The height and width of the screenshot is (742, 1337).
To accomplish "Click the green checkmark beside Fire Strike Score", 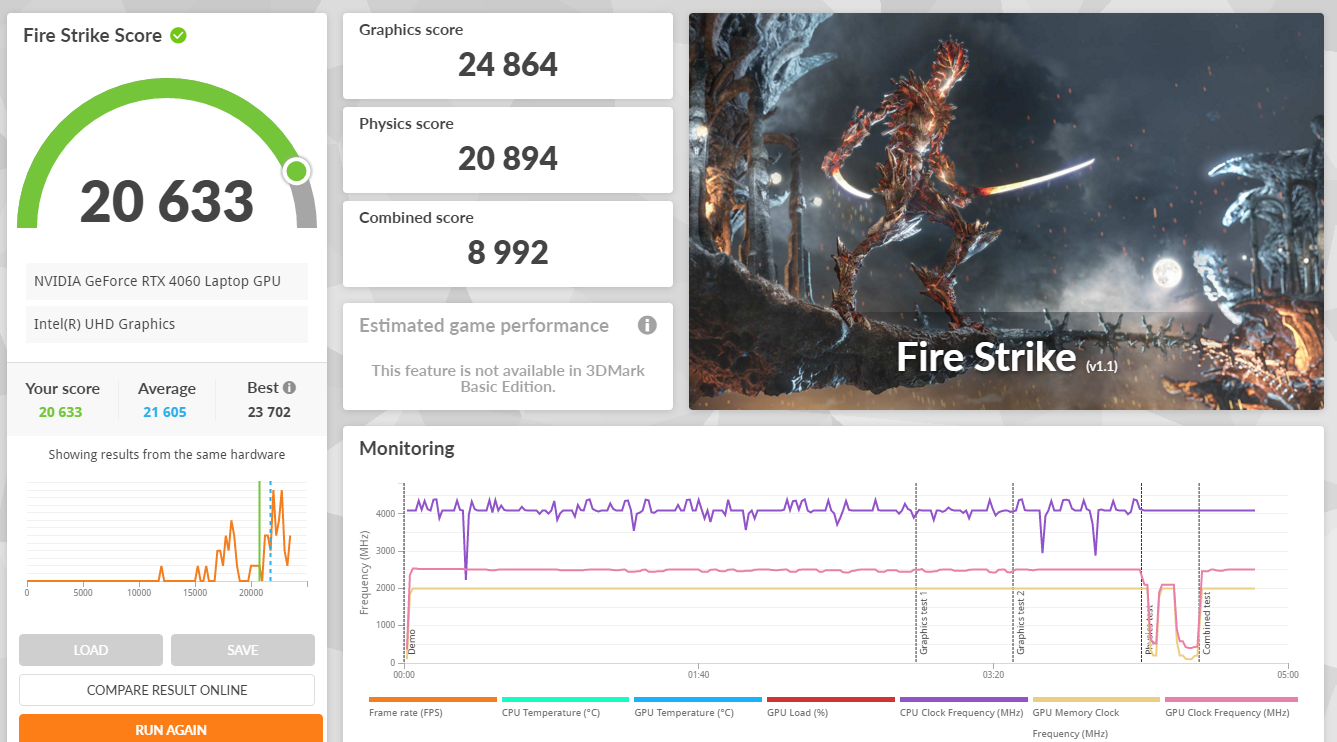I will [x=178, y=35].
